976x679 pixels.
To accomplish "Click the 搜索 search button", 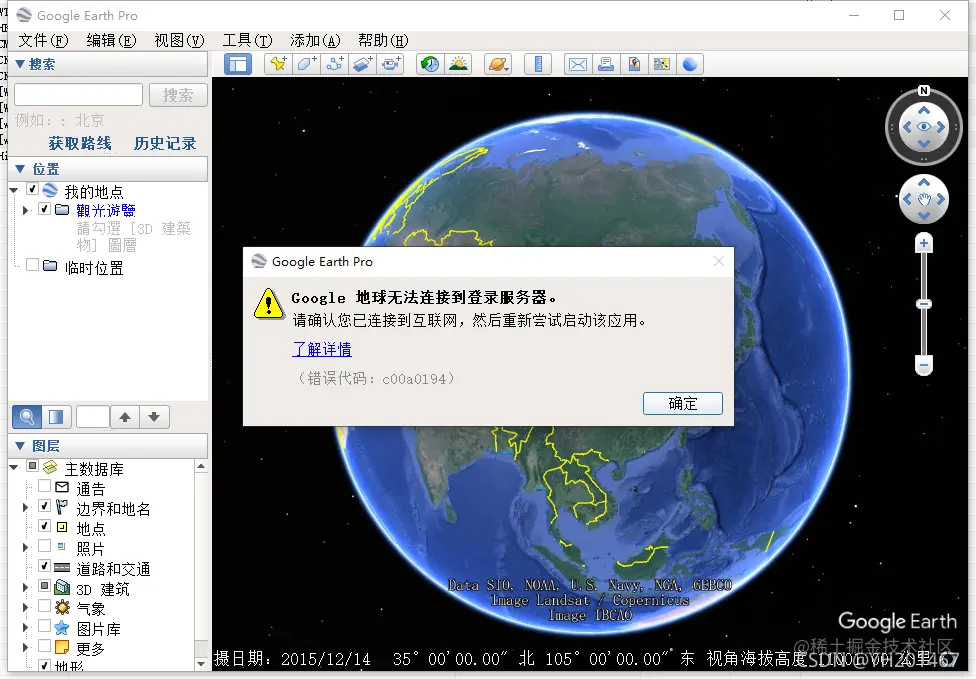I will tap(178, 95).
